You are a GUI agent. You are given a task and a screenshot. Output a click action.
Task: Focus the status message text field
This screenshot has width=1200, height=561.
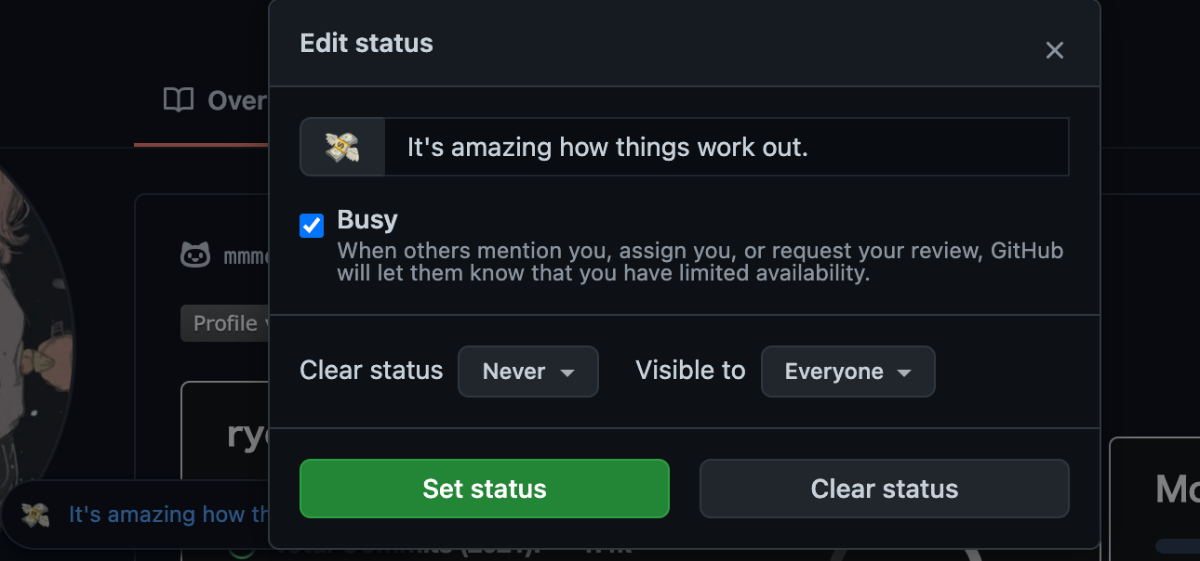click(x=727, y=147)
